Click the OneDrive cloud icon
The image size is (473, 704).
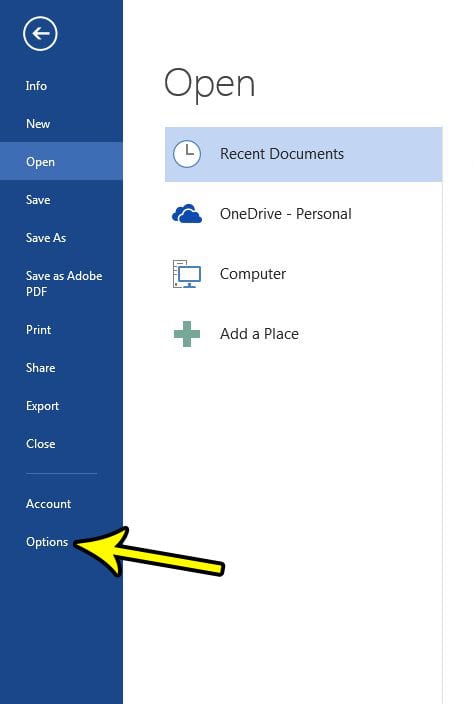point(187,214)
